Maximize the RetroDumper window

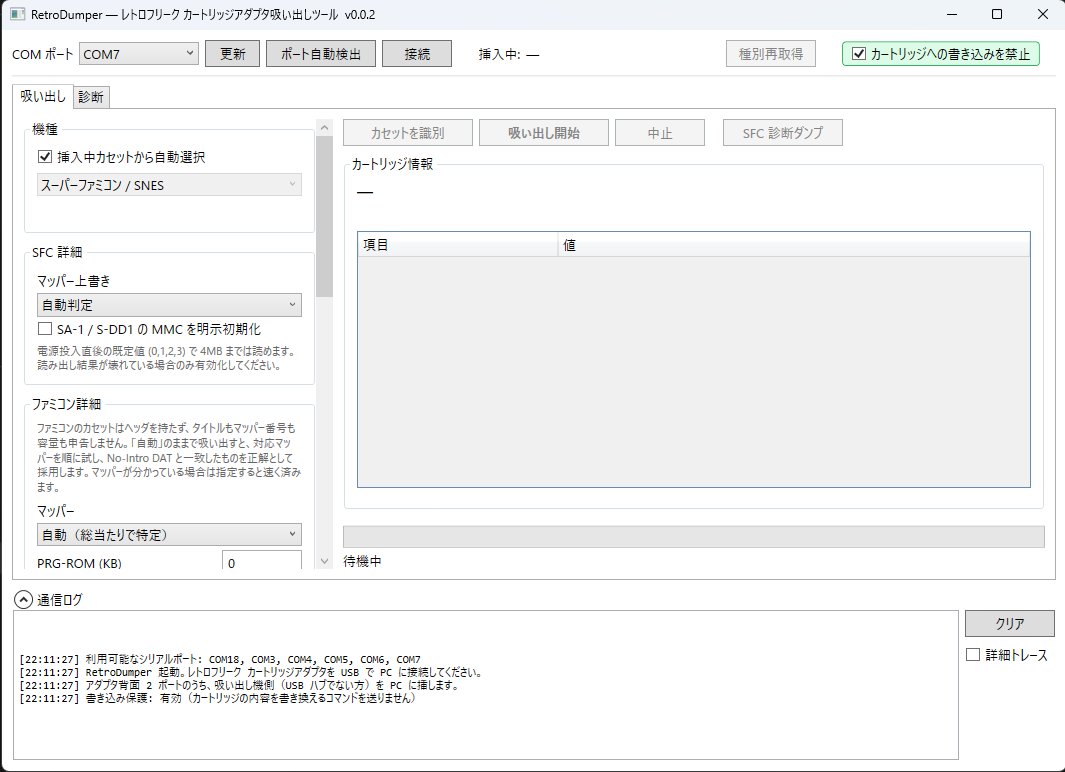coord(997,14)
